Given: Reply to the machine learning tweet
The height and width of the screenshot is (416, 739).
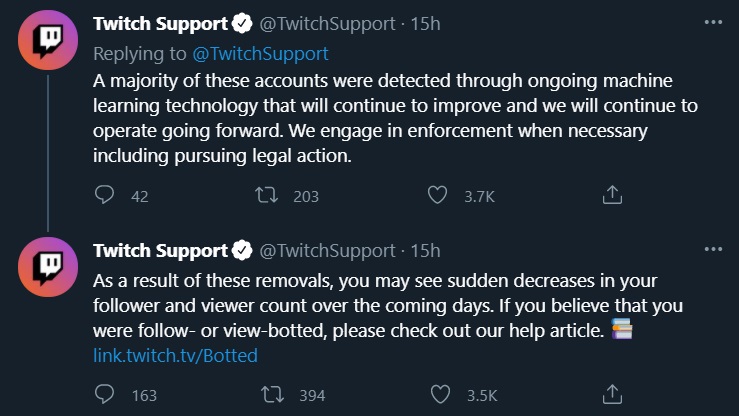Looking at the screenshot, I should 104,195.
